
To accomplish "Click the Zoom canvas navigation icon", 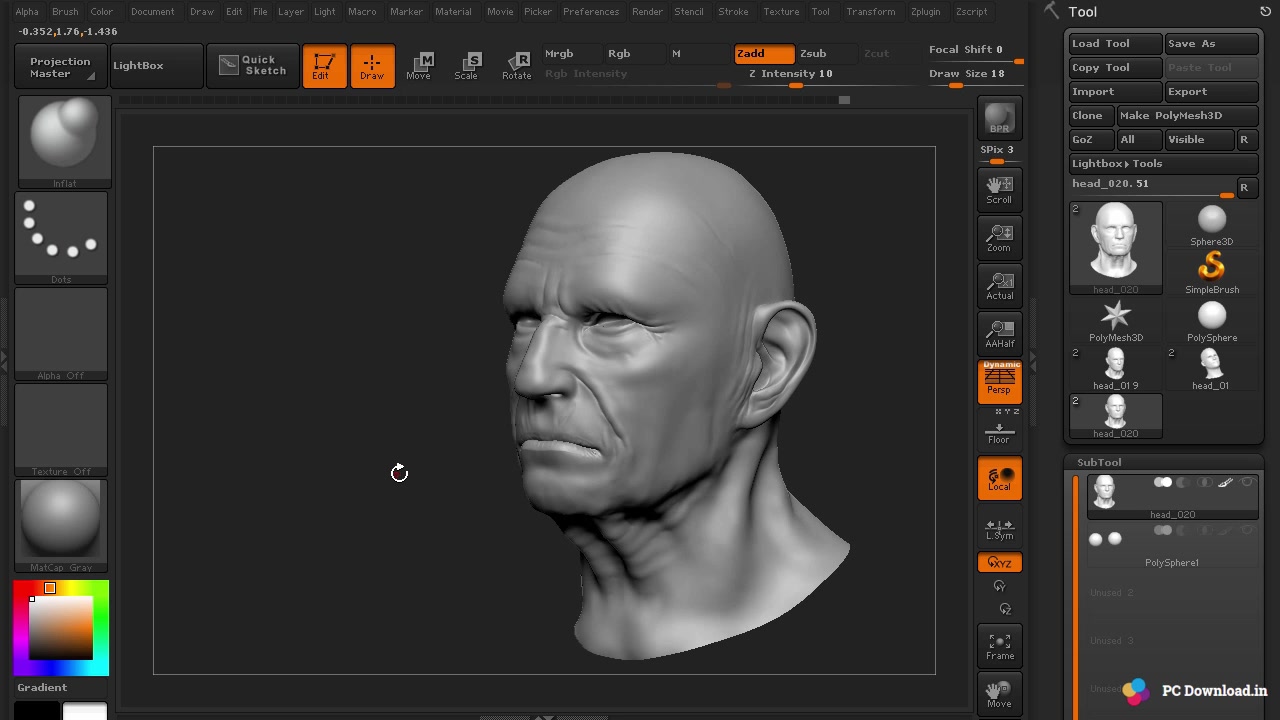I will [999, 237].
